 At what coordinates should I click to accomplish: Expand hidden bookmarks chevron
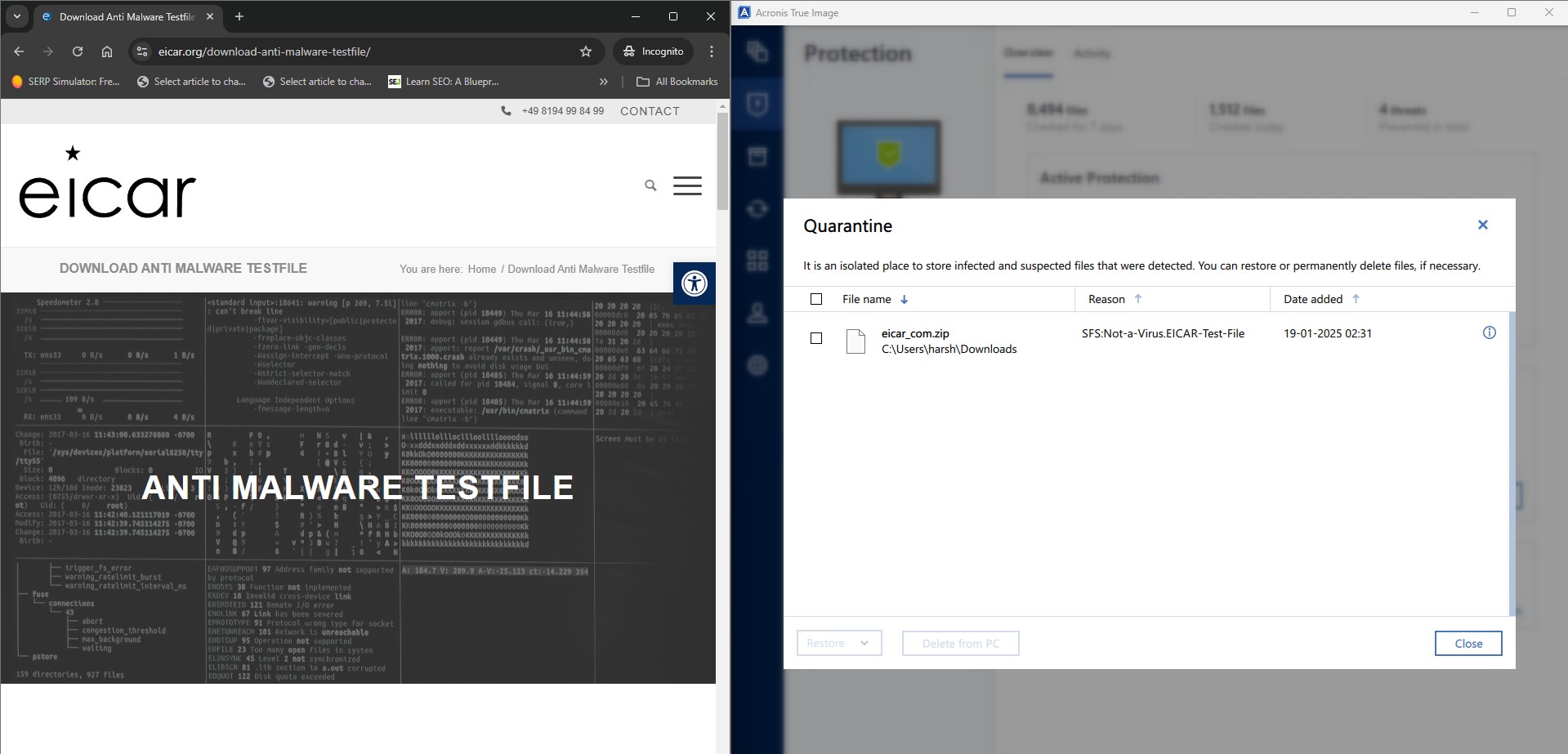tap(603, 82)
